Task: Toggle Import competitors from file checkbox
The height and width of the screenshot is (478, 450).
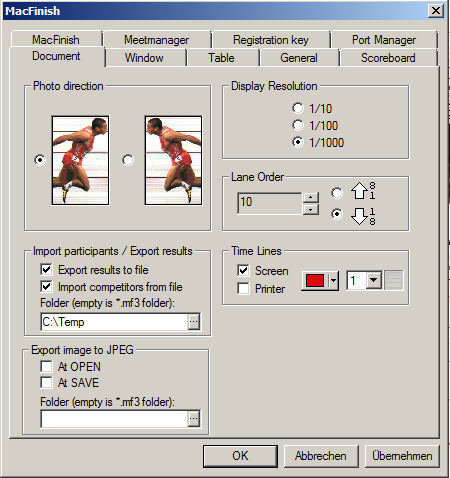Action: pos(46,286)
